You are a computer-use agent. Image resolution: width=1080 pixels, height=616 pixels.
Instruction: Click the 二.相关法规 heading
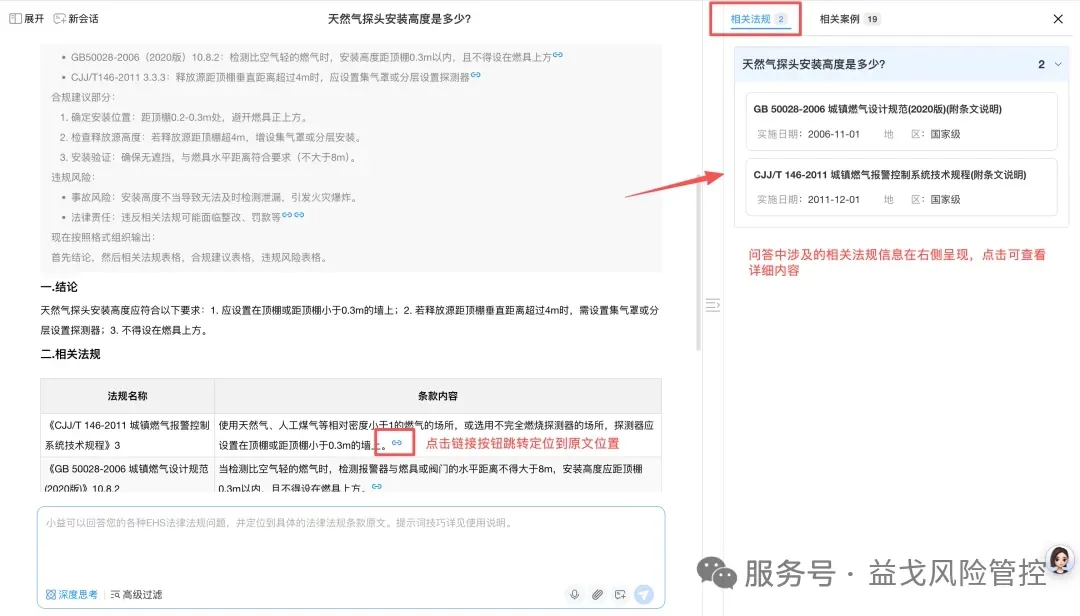(70, 354)
